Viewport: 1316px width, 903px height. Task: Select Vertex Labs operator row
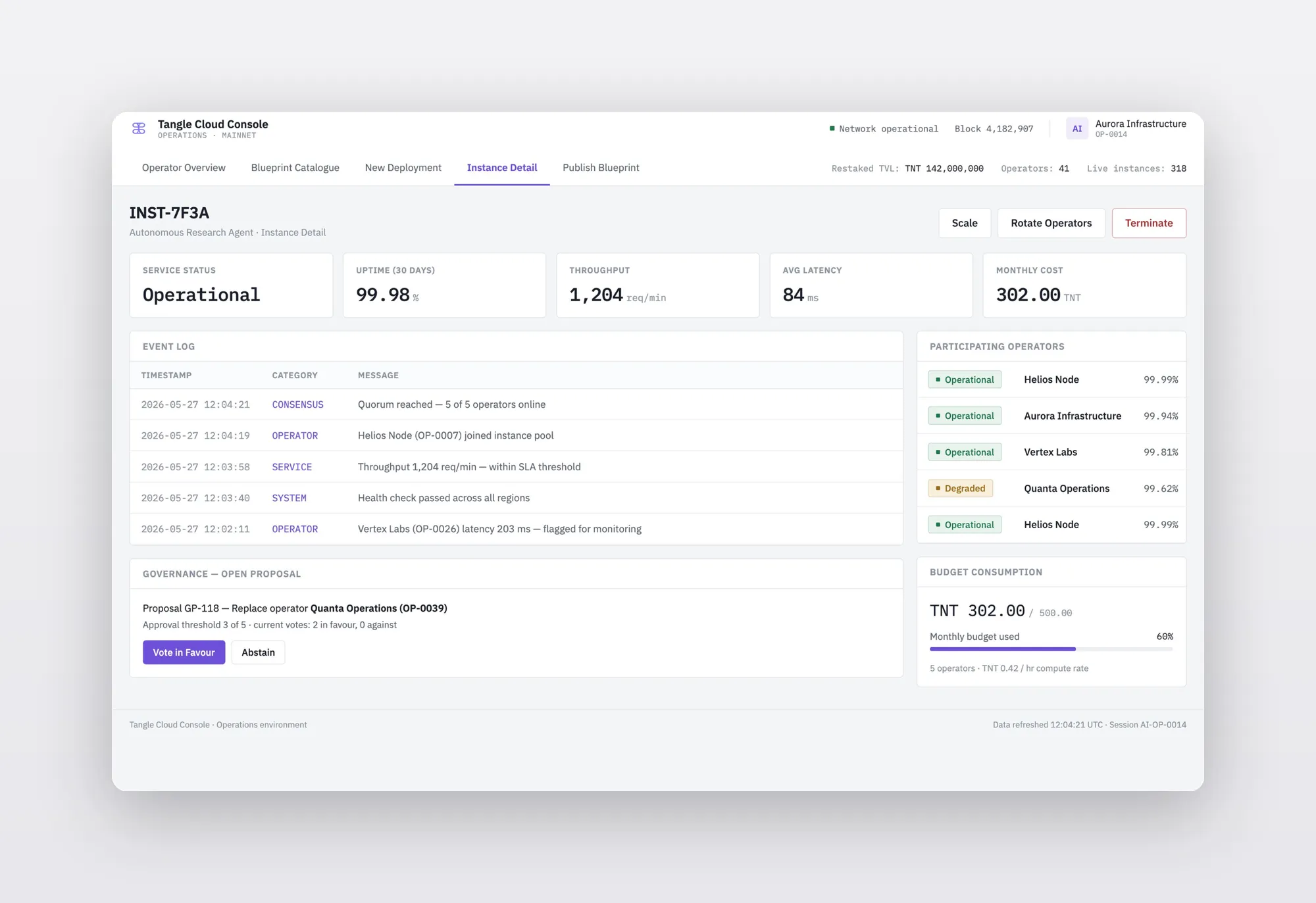click(x=1051, y=452)
